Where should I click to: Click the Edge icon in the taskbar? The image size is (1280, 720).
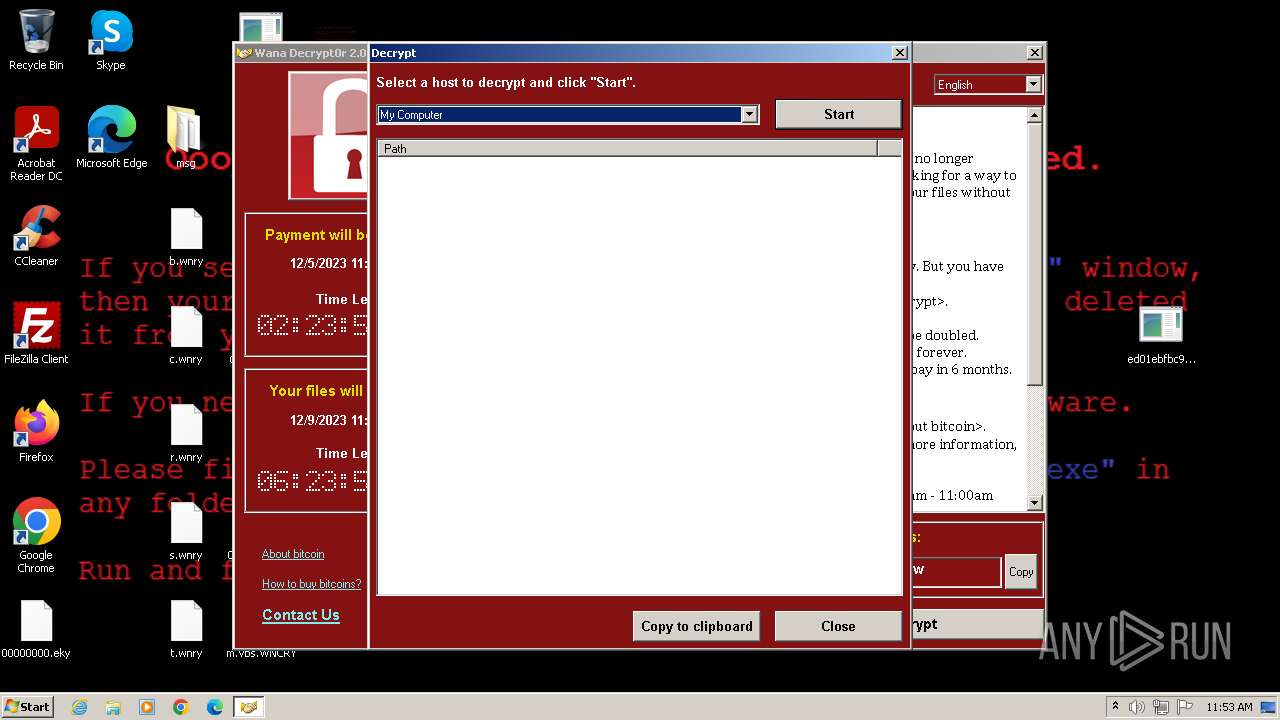(x=215, y=707)
